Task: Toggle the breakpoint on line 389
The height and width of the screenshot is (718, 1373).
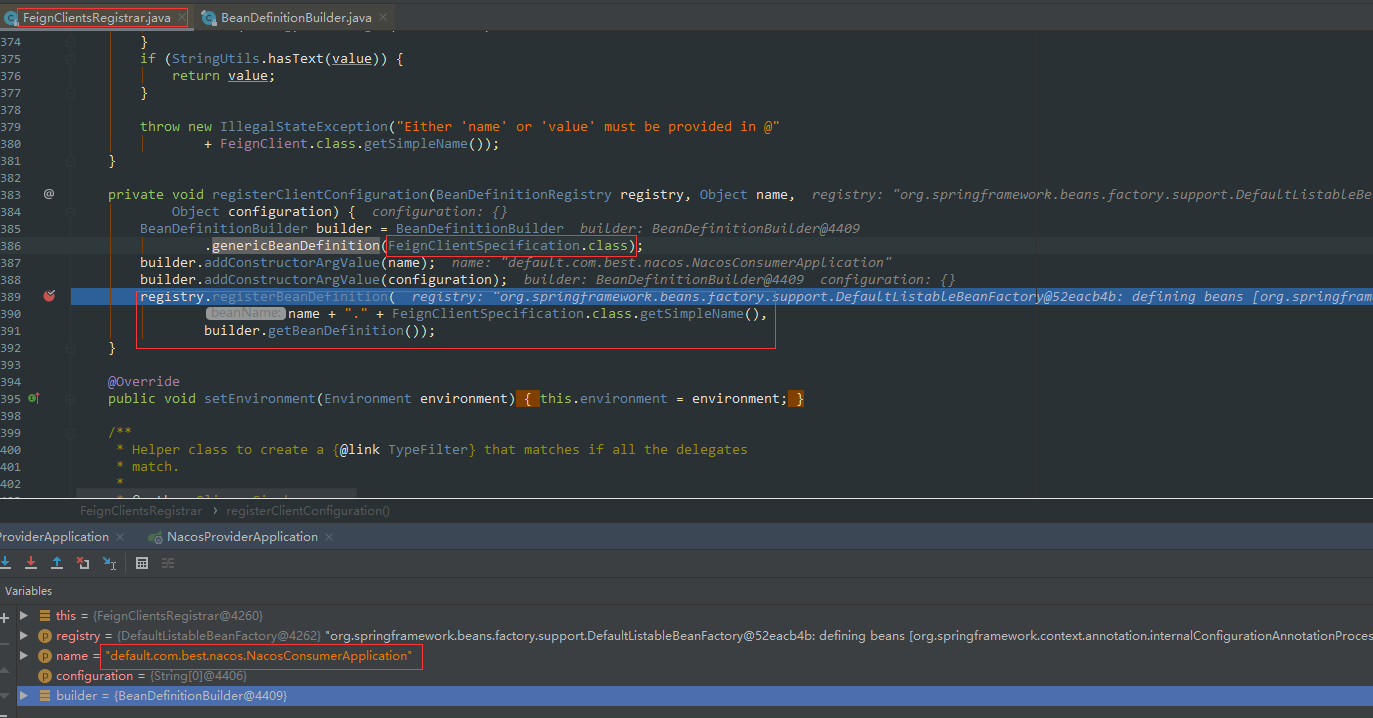Action: (x=49, y=296)
